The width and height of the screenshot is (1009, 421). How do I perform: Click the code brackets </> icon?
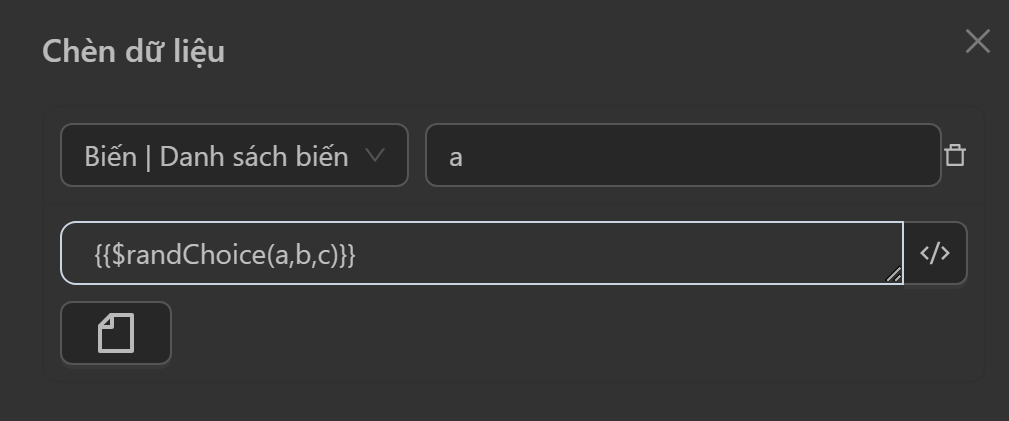[x=935, y=253]
